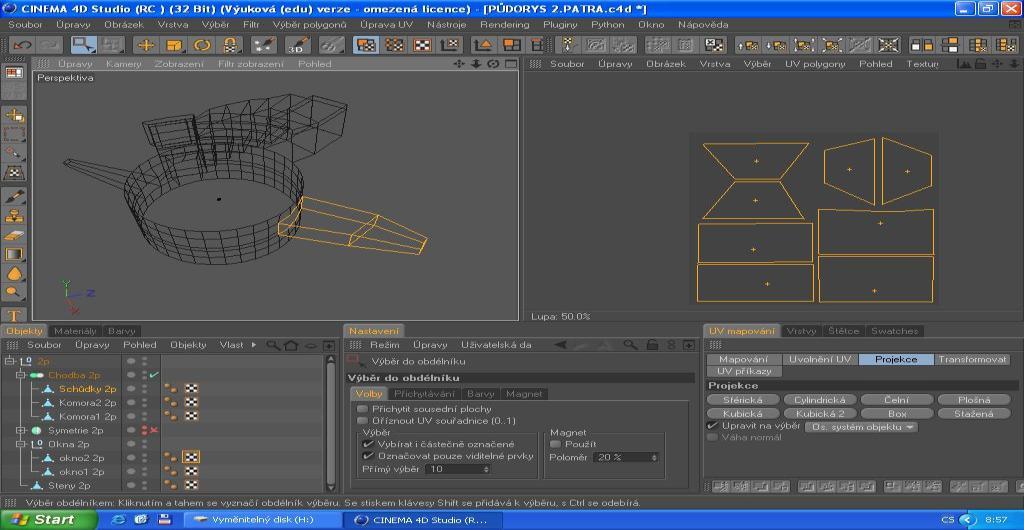The image size is (1024, 530).
Task: Enable Oříznout UV souřadnice checkbox
Action: [362, 421]
